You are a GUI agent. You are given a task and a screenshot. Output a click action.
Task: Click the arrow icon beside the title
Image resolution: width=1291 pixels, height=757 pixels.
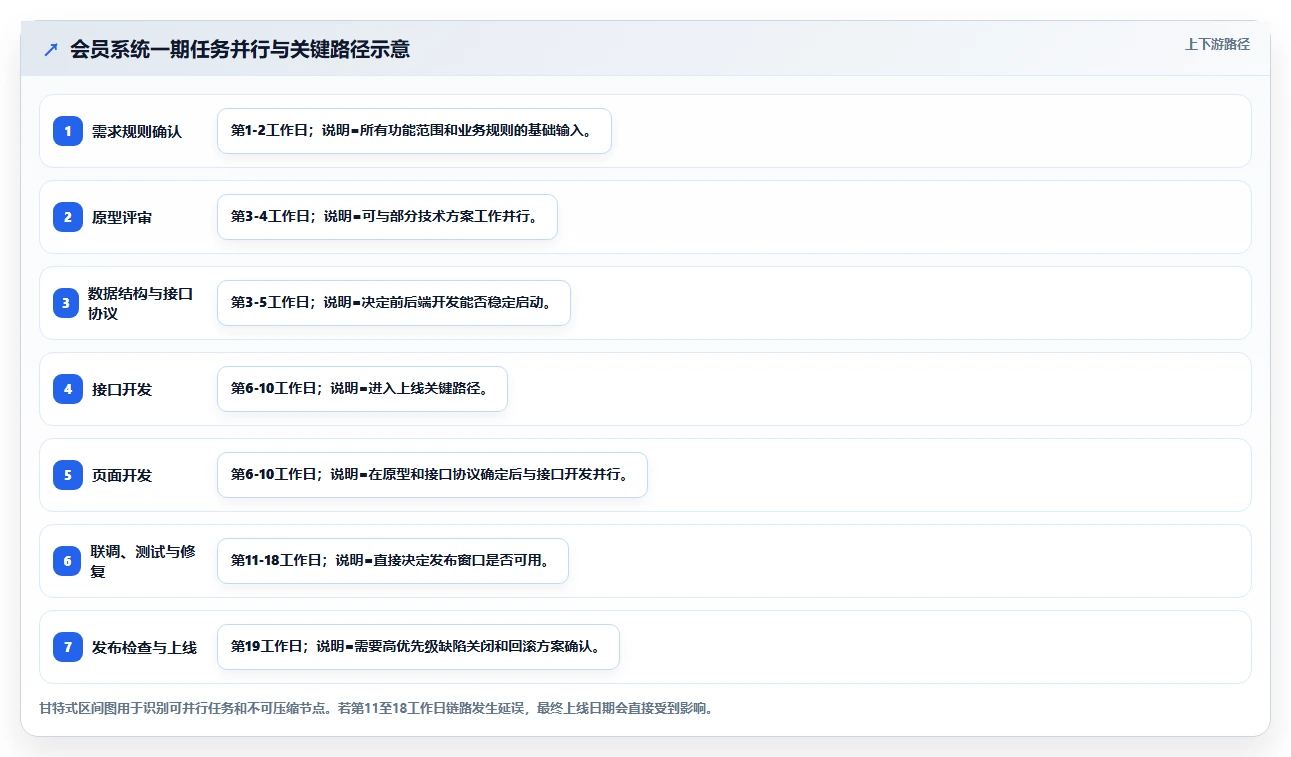click(x=51, y=49)
